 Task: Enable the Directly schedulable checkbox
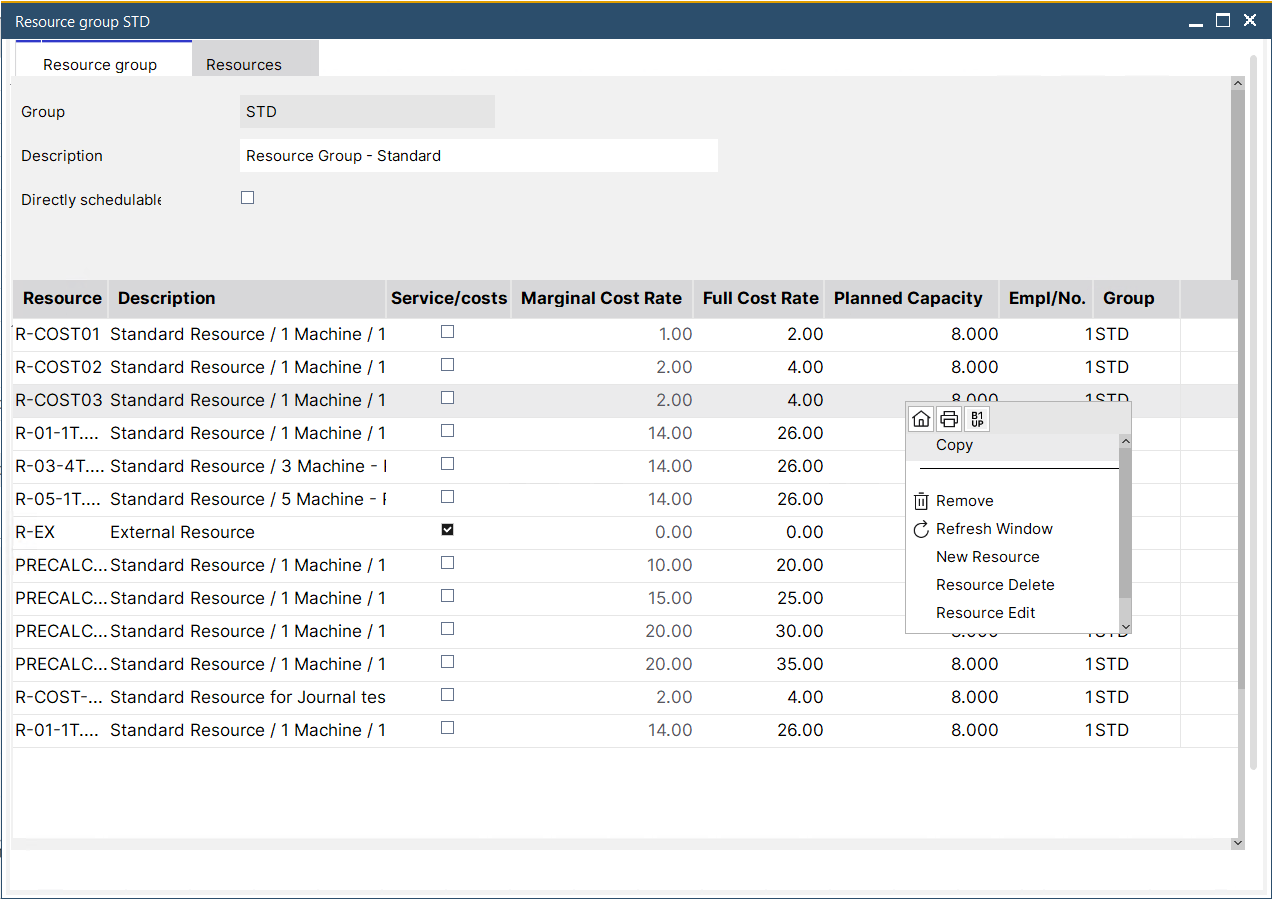pyautogui.click(x=247, y=197)
